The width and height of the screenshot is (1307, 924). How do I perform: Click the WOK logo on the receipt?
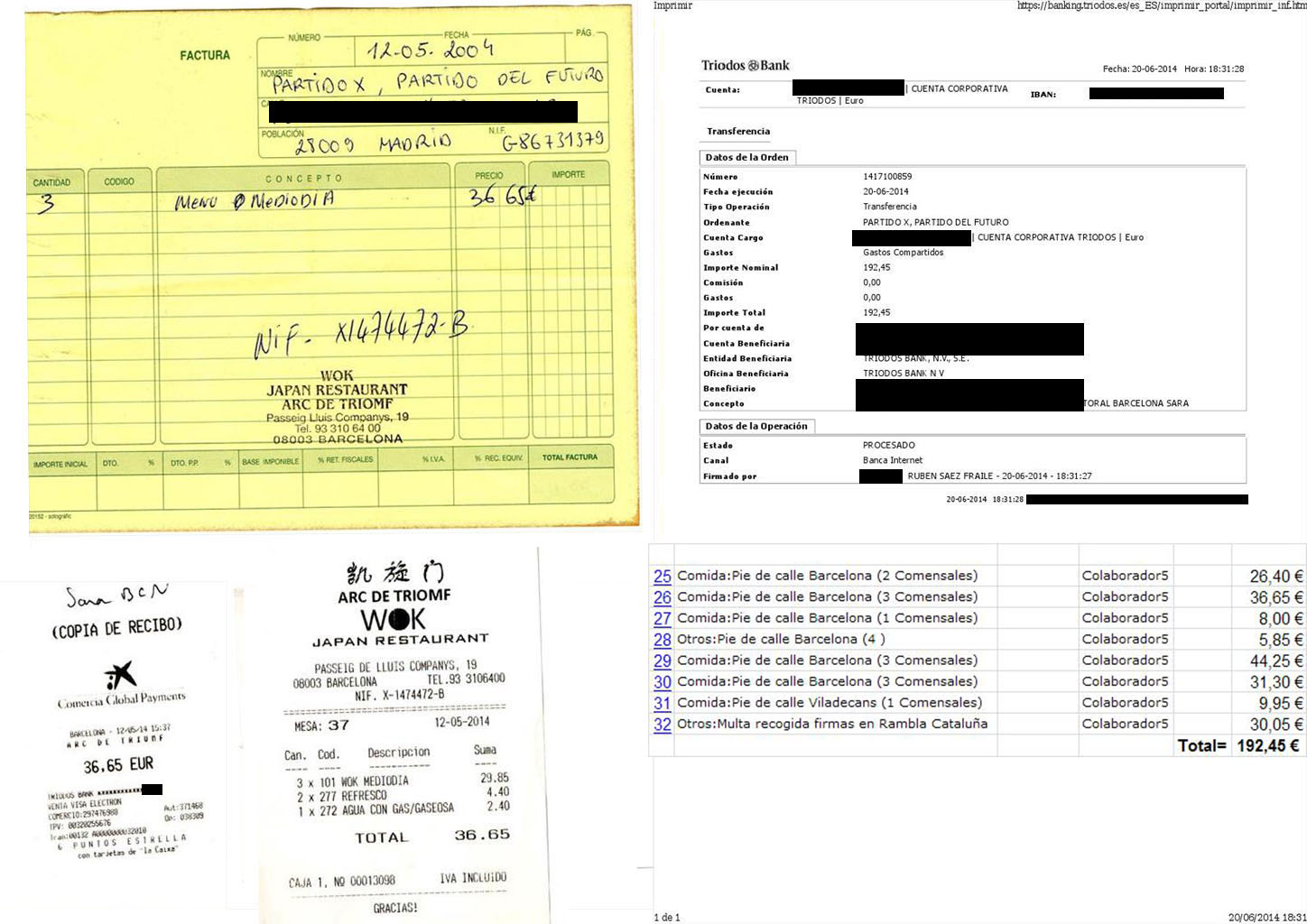pos(393,619)
